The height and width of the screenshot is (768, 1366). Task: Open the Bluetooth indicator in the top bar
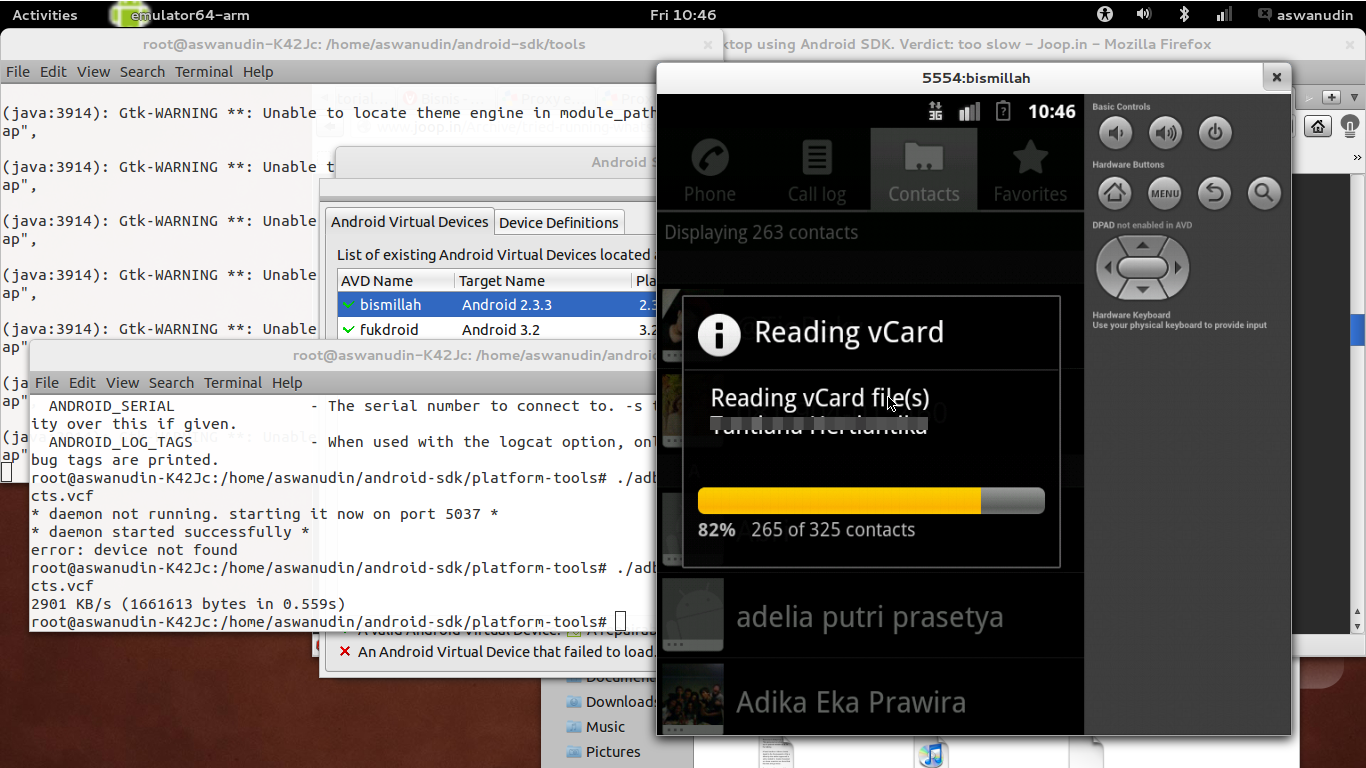(x=1184, y=14)
